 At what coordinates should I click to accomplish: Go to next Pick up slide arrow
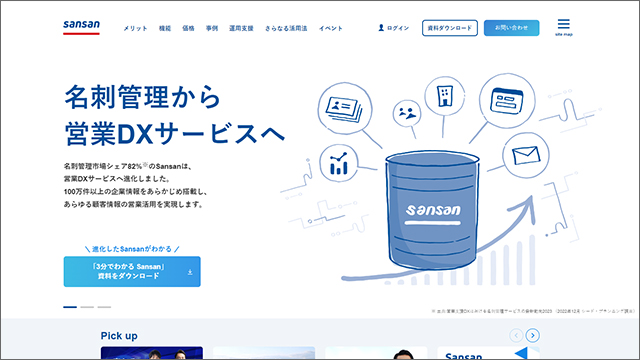(x=532, y=336)
